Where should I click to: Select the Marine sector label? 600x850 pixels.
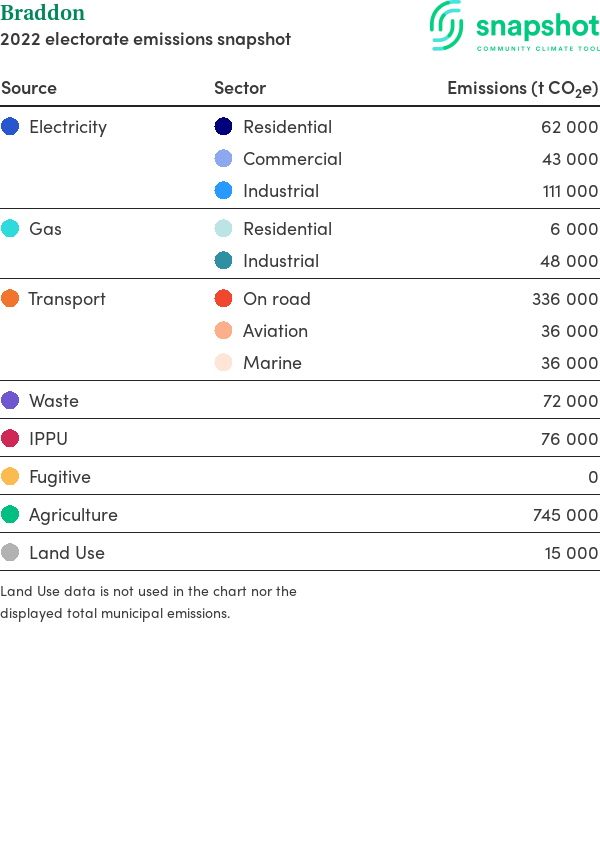pyautogui.click(x=272, y=363)
